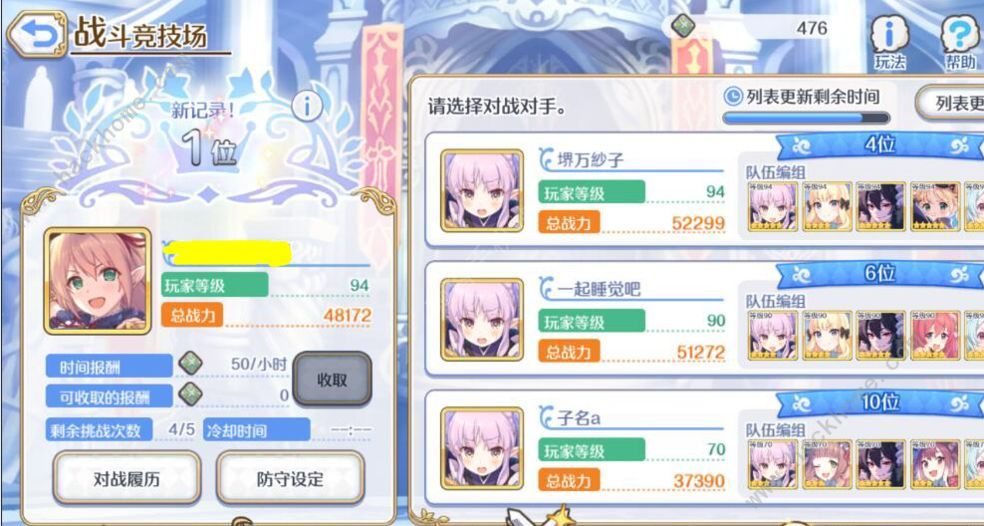Image resolution: width=984 pixels, height=526 pixels.
Task: Select opponent 一起睡觉吧 at rank 6
Action: (x=704, y=319)
